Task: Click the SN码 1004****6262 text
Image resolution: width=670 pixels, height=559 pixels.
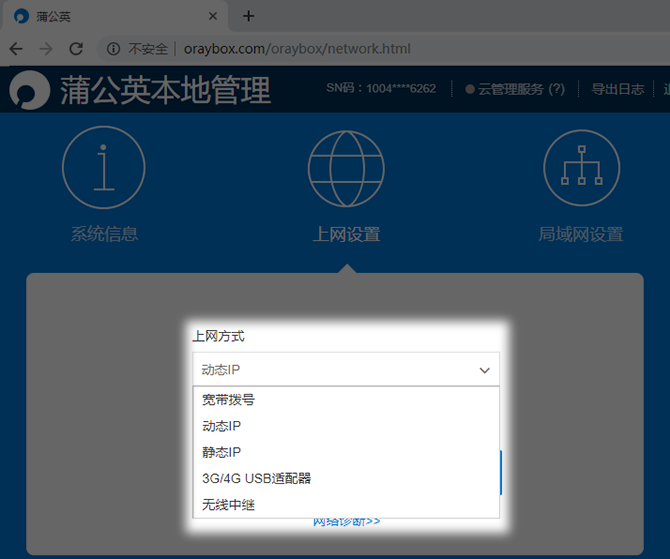Action: 381,88
